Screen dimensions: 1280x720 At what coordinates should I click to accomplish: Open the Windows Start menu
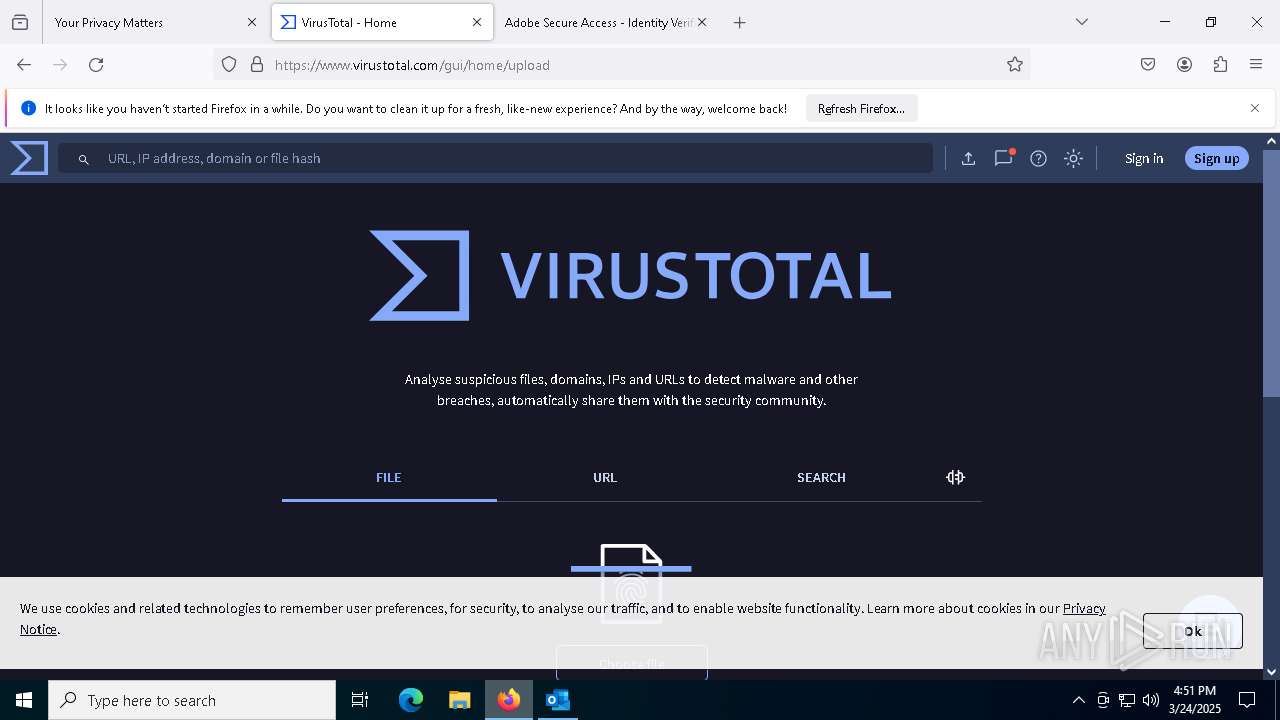coord(24,700)
